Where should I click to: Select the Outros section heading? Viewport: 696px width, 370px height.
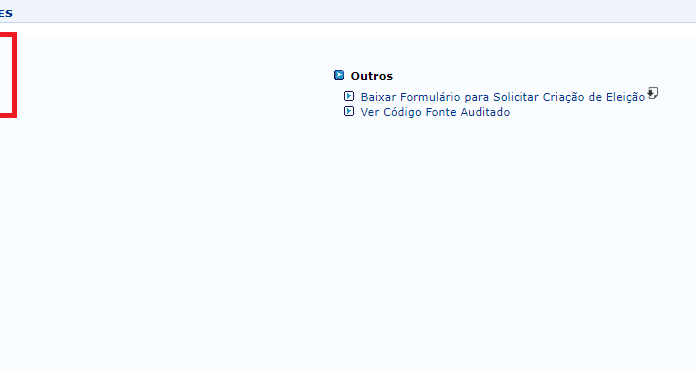coord(372,76)
